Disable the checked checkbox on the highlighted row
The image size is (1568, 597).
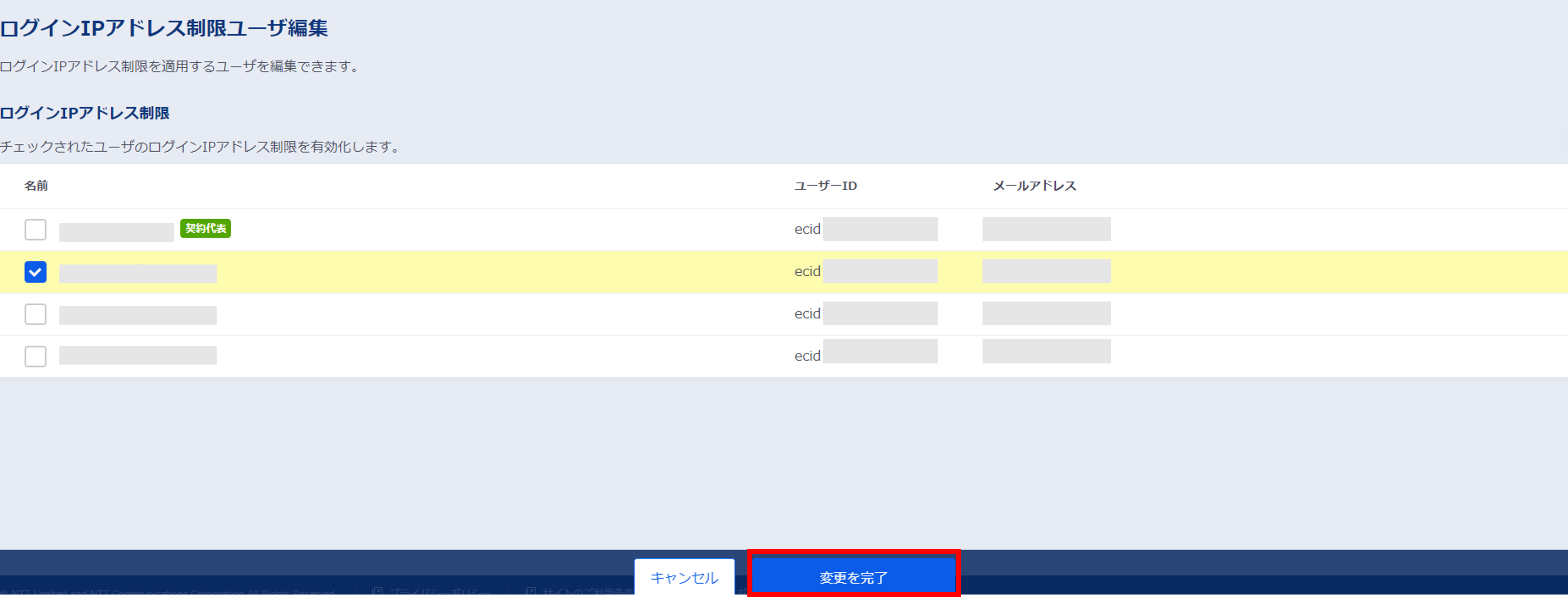tap(35, 272)
